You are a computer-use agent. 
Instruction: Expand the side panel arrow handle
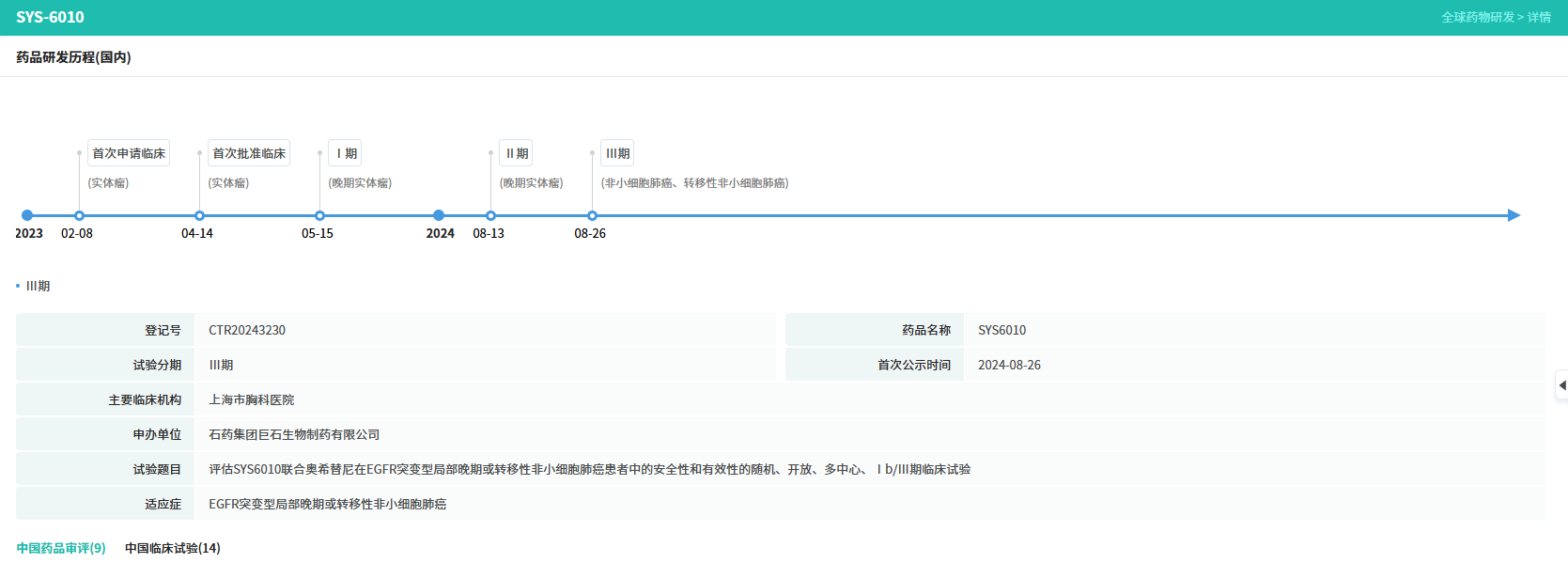1561,385
